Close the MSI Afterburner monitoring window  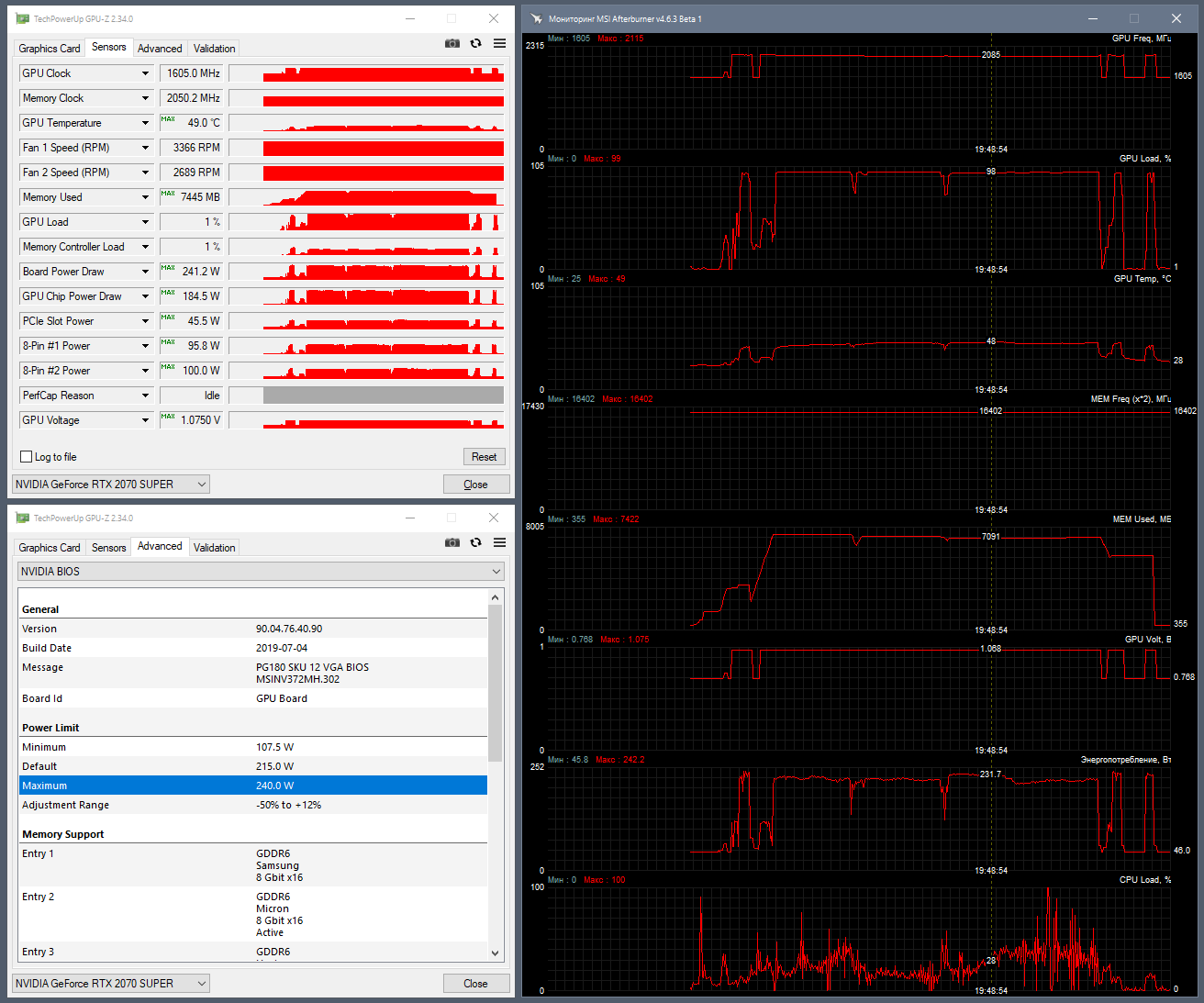[x=1176, y=18]
